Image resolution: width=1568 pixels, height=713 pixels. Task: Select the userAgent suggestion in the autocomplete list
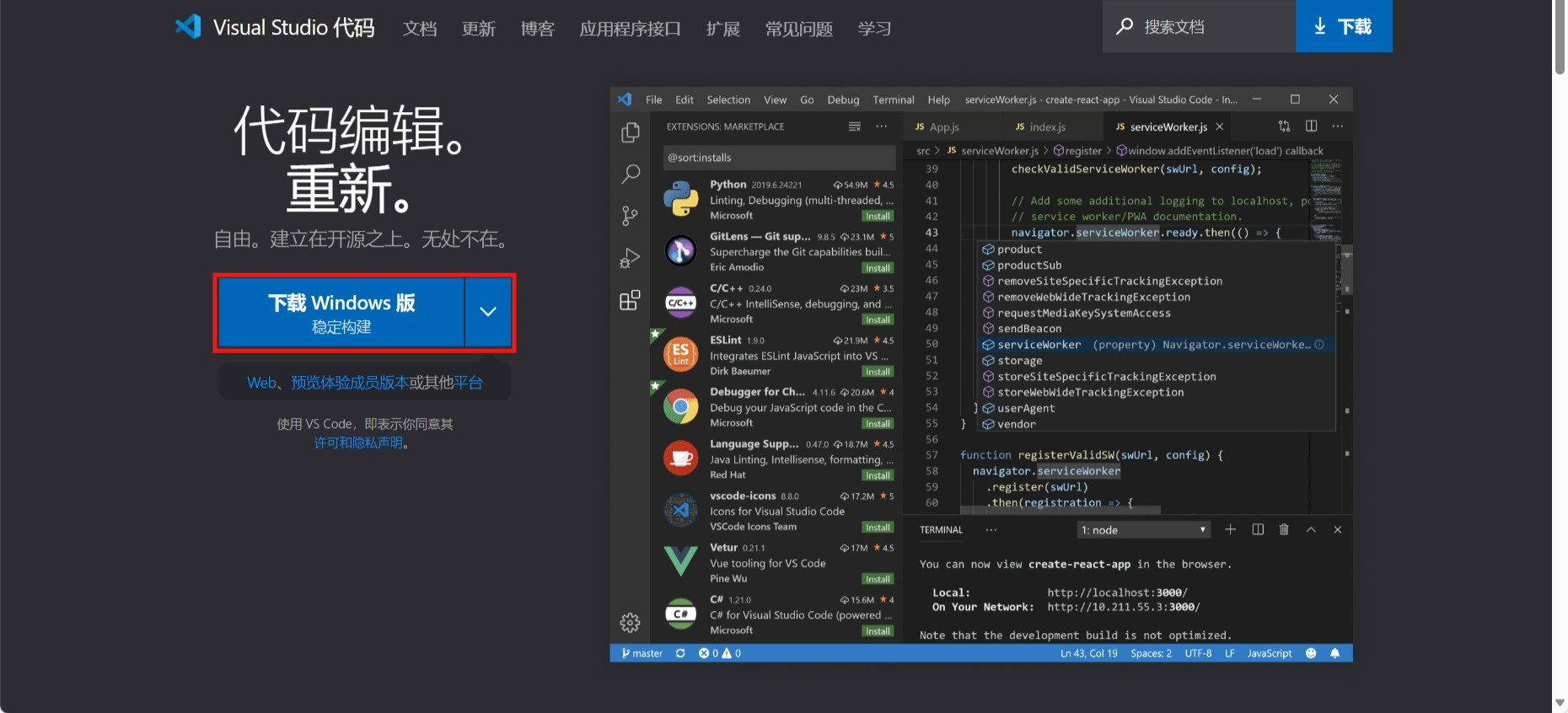point(1156,408)
